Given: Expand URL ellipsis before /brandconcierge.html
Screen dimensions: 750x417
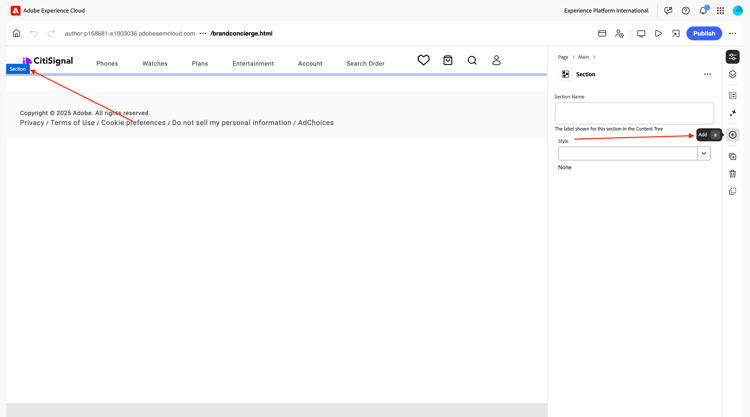Looking at the screenshot, I should [x=203, y=33].
